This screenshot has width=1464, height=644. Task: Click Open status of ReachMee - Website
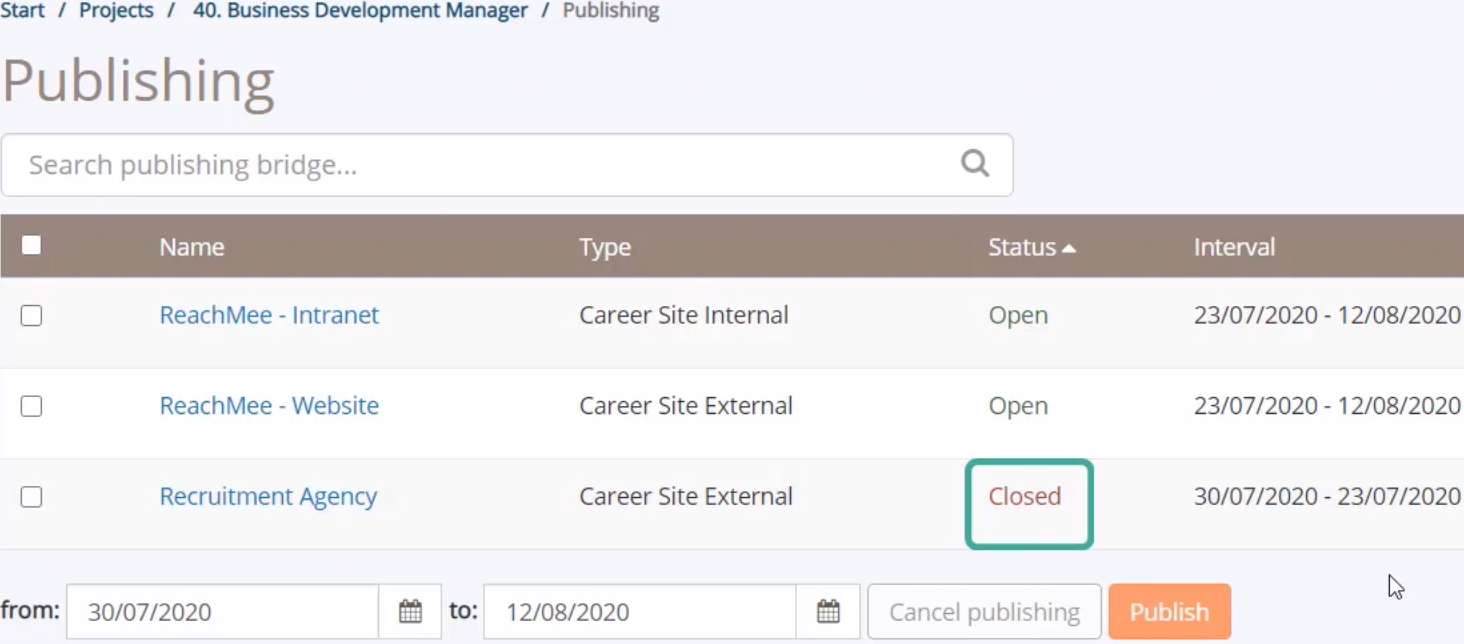(1018, 406)
